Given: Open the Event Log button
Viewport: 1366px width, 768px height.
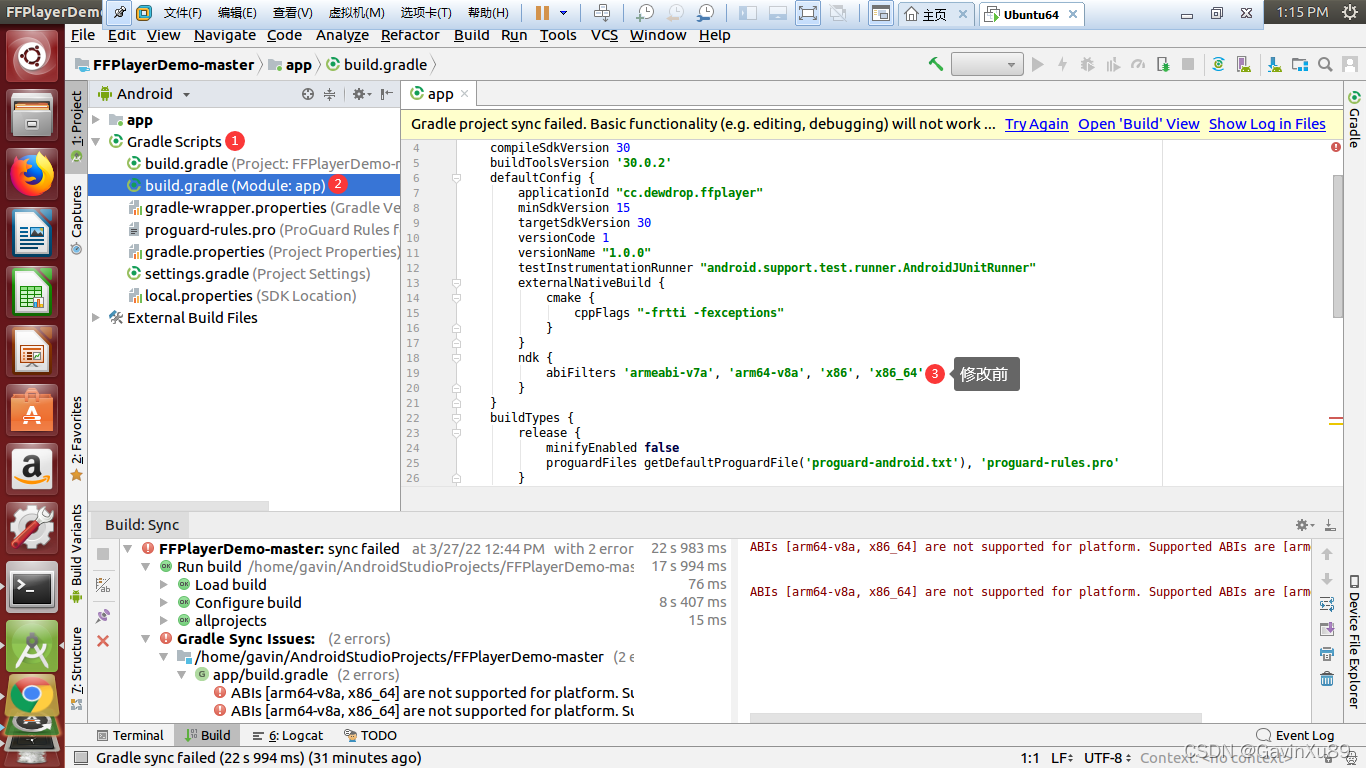Looking at the screenshot, I should click(x=1295, y=735).
